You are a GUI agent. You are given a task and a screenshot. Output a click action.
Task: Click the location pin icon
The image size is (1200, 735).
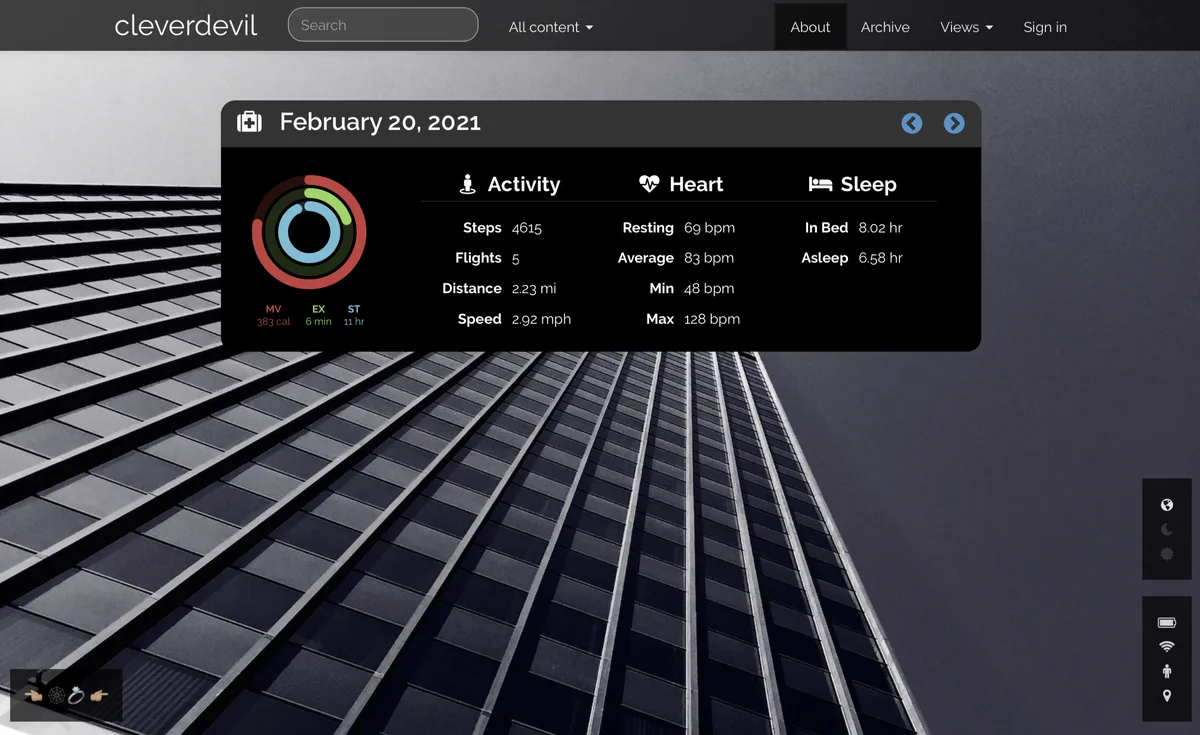tap(1166, 696)
